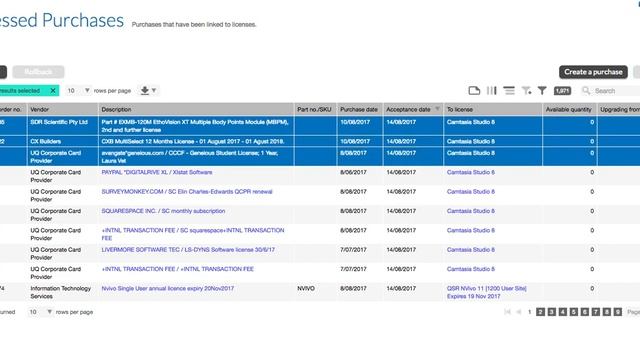Open top rows per page dropdown
Viewport: 640px width, 360px height.
78,91
